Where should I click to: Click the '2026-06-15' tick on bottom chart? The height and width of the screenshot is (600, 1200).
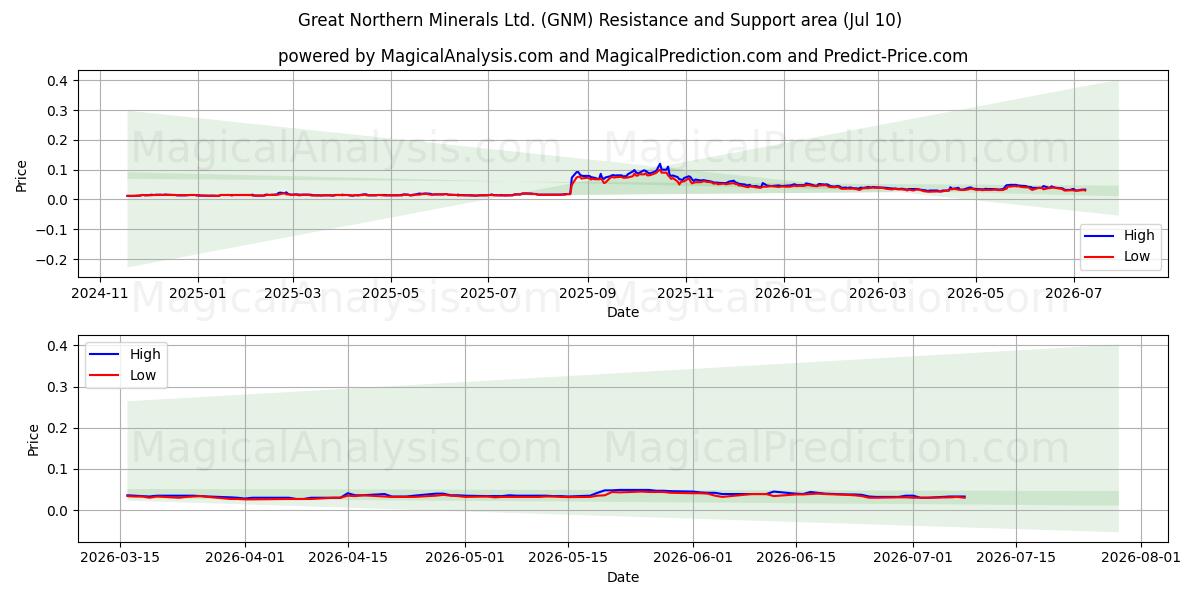click(x=796, y=559)
